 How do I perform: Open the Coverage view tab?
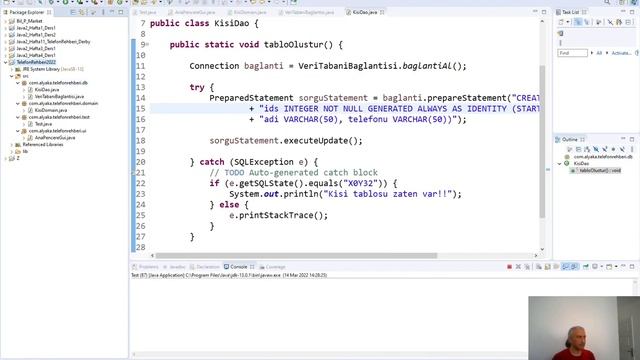pos(273,267)
